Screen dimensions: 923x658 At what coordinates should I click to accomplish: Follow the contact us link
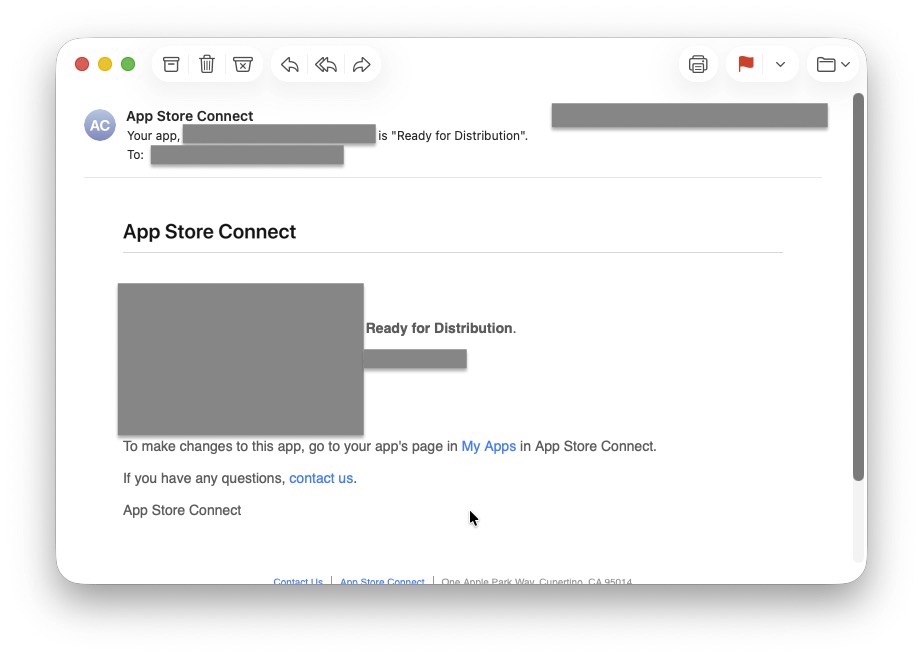(321, 478)
